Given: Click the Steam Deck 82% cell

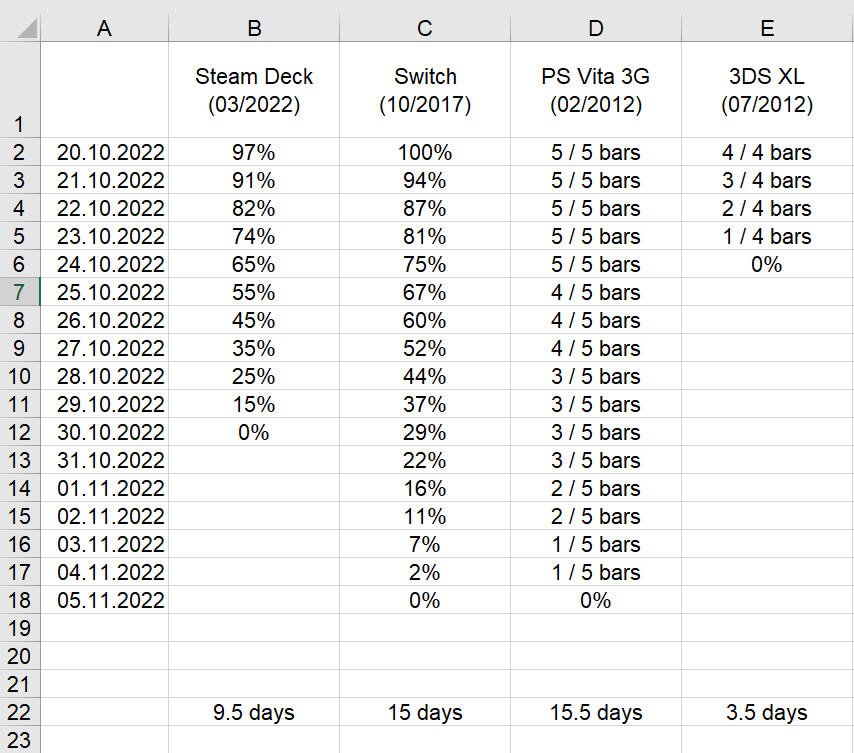Looking at the screenshot, I should [x=254, y=208].
